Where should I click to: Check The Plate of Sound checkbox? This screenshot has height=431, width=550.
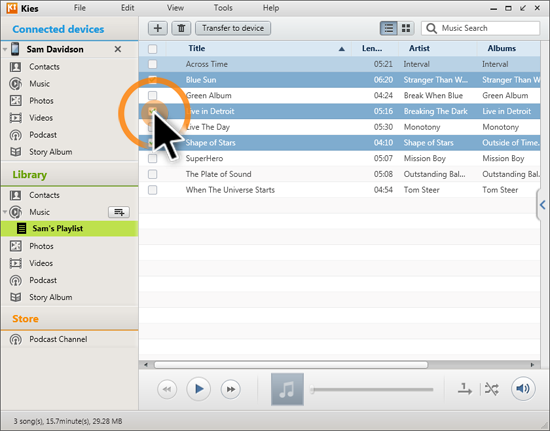[153, 174]
